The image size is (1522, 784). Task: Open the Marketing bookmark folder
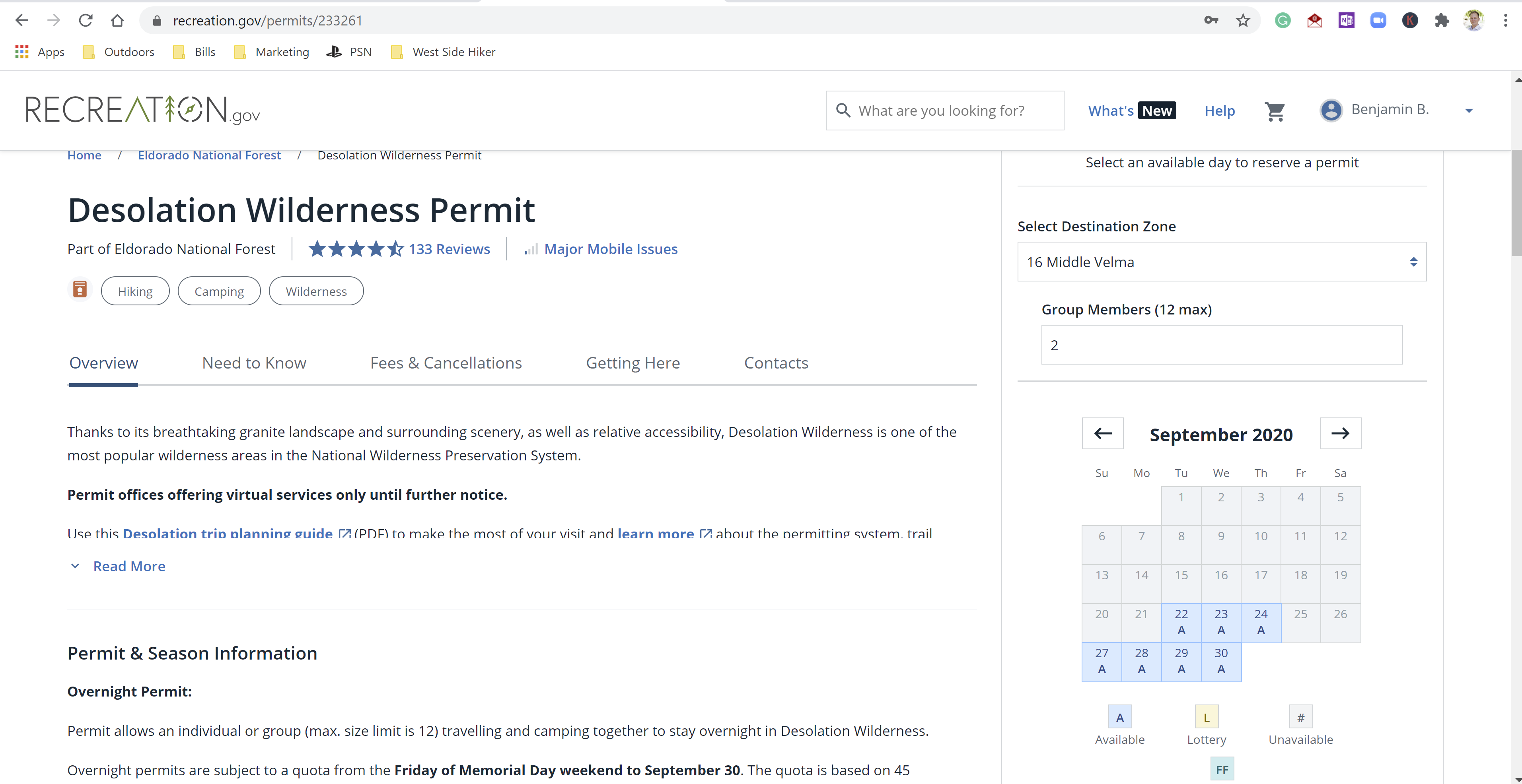271,52
